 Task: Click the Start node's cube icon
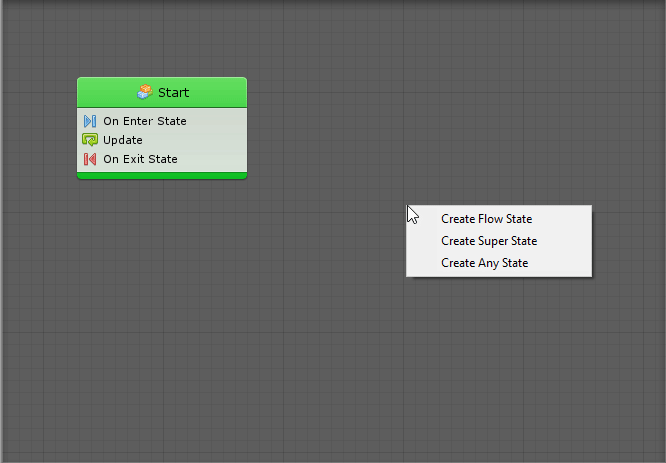[145, 92]
